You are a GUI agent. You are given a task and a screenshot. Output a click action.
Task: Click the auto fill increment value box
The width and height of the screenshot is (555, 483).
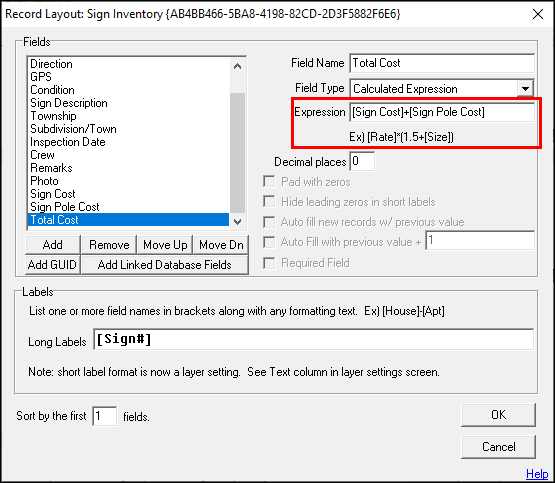[480, 241]
